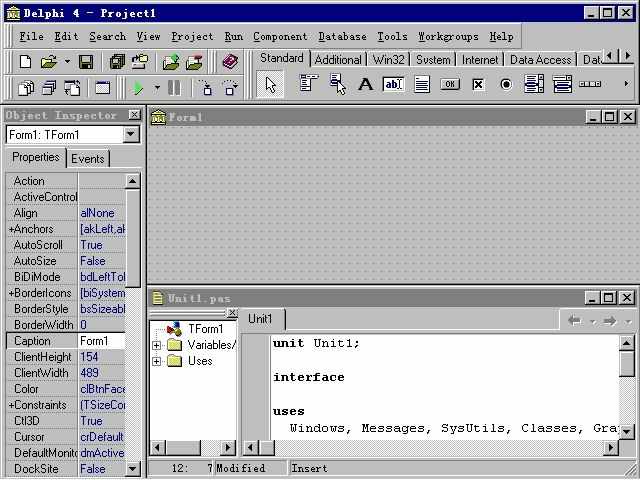Switch to the Events tab in Object Inspector
This screenshot has height=480, width=640.
coord(88,159)
